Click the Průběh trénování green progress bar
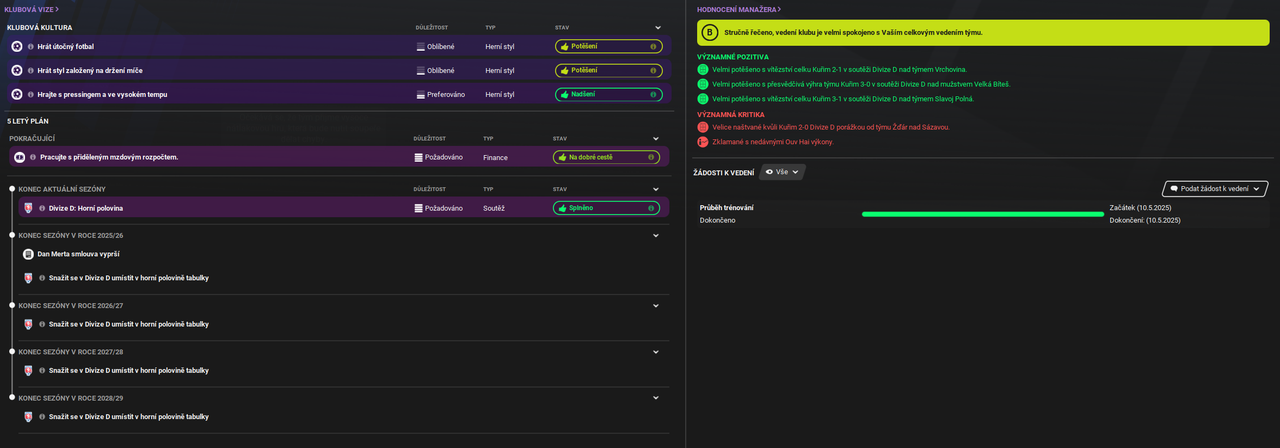The width and height of the screenshot is (1280, 448). (983, 214)
